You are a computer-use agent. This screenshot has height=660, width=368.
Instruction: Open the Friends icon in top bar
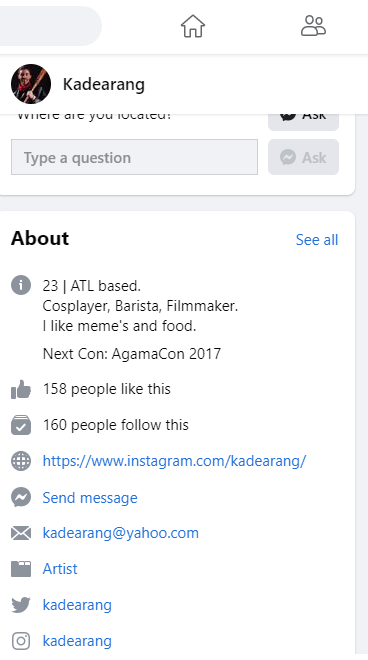pyautogui.click(x=313, y=26)
